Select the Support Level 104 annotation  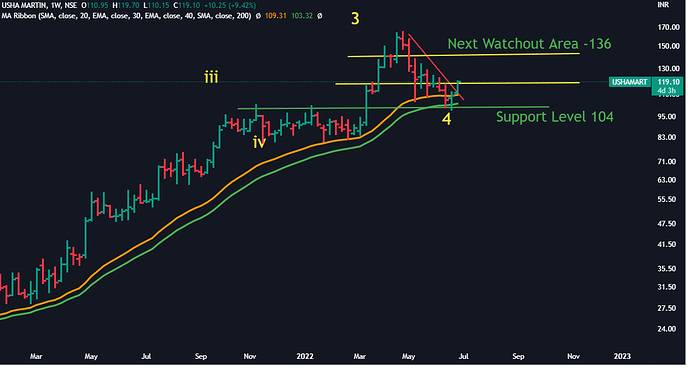click(555, 117)
